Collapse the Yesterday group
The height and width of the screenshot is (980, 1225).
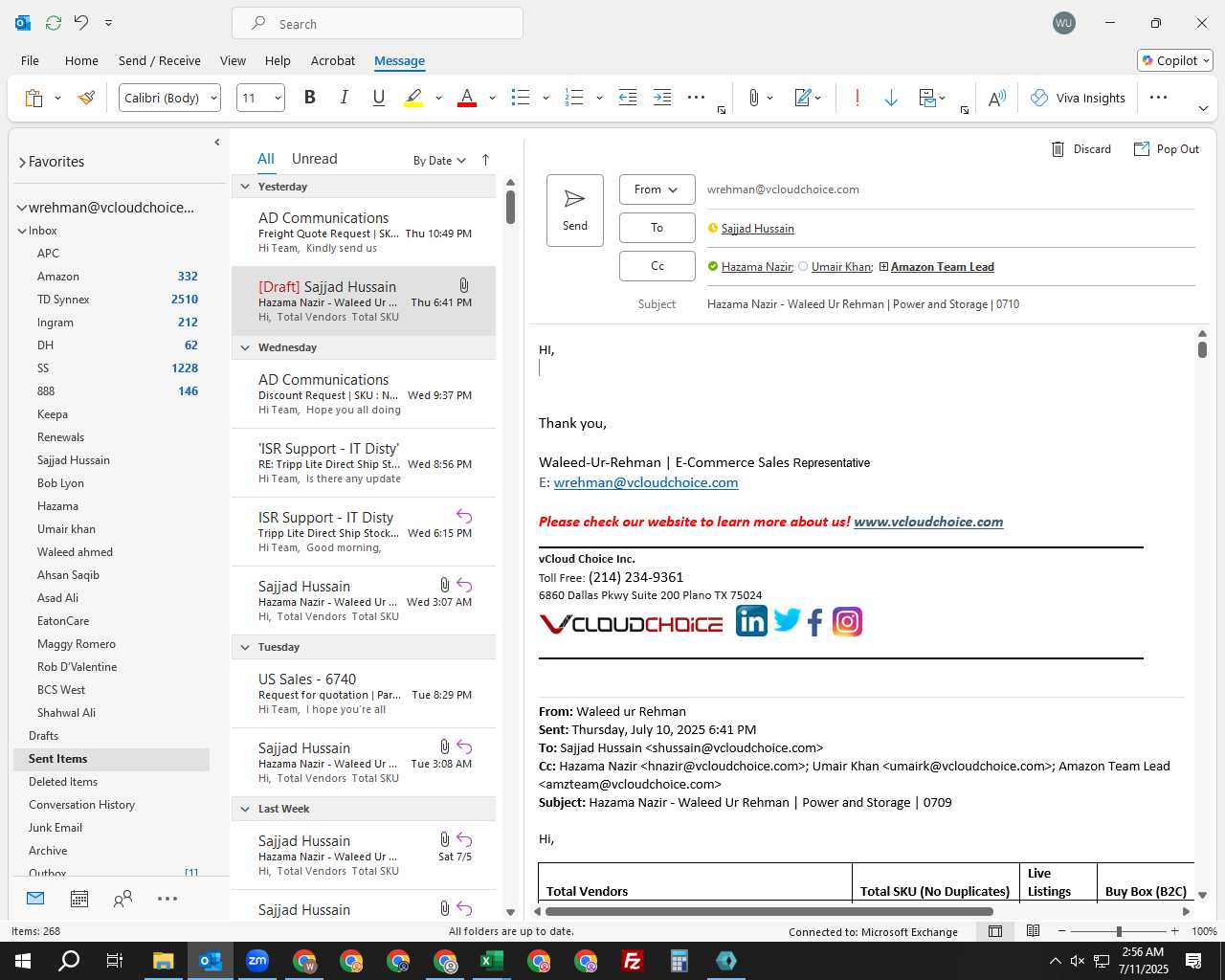pyautogui.click(x=245, y=187)
